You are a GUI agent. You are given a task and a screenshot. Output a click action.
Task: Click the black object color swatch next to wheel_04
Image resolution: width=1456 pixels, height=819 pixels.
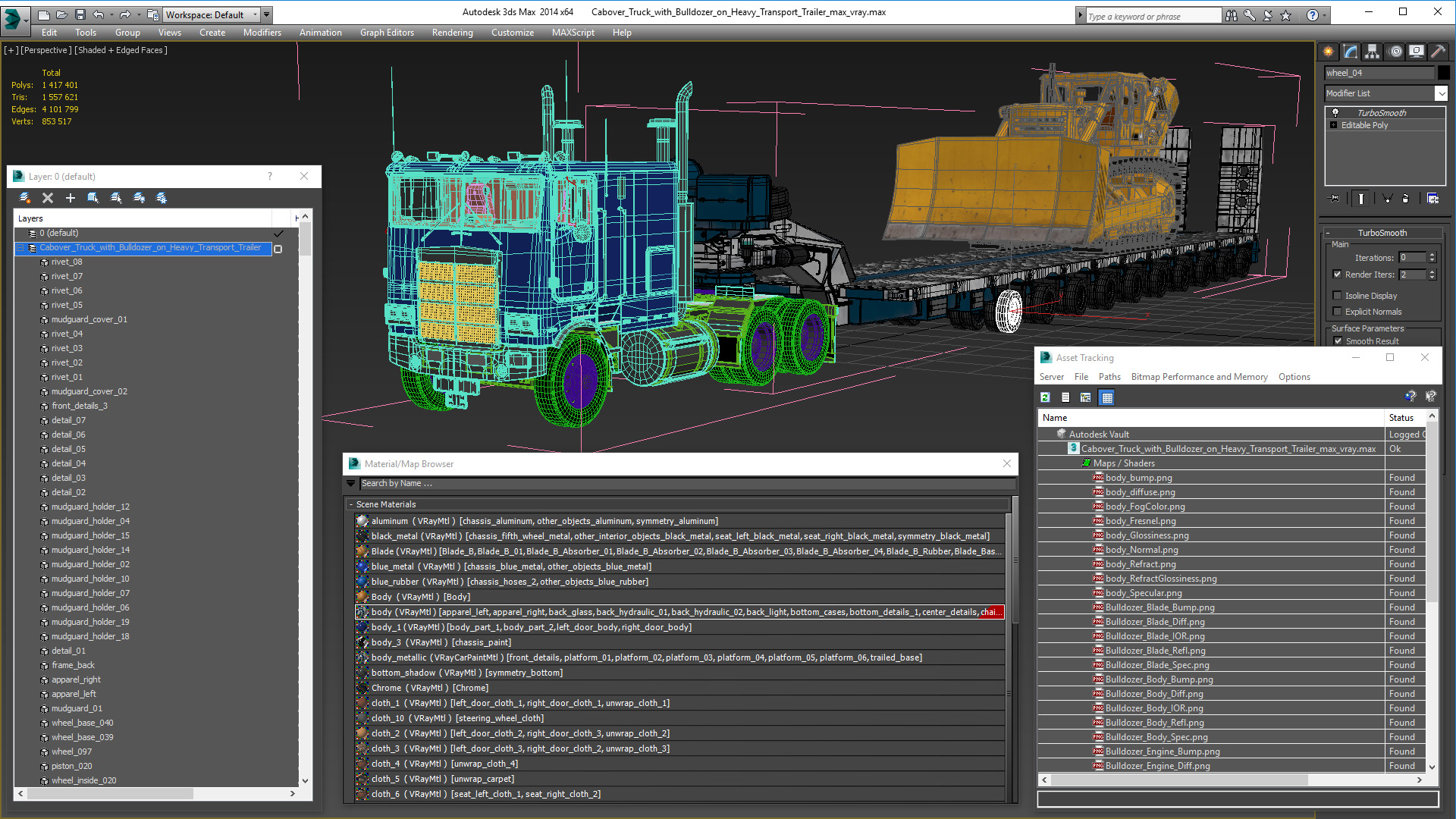(1444, 73)
